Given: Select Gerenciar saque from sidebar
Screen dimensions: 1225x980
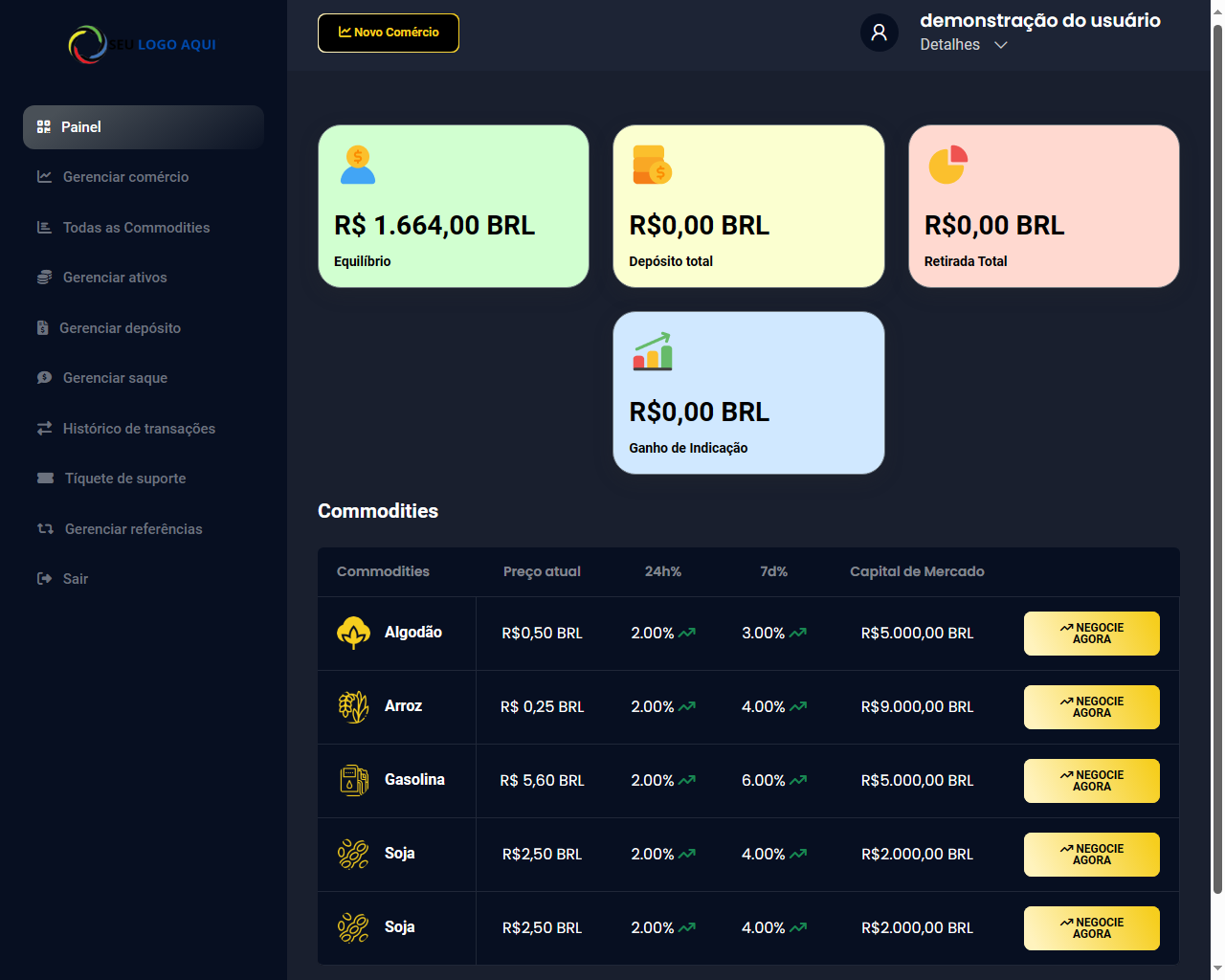Looking at the screenshot, I should click(x=115, y=378).
